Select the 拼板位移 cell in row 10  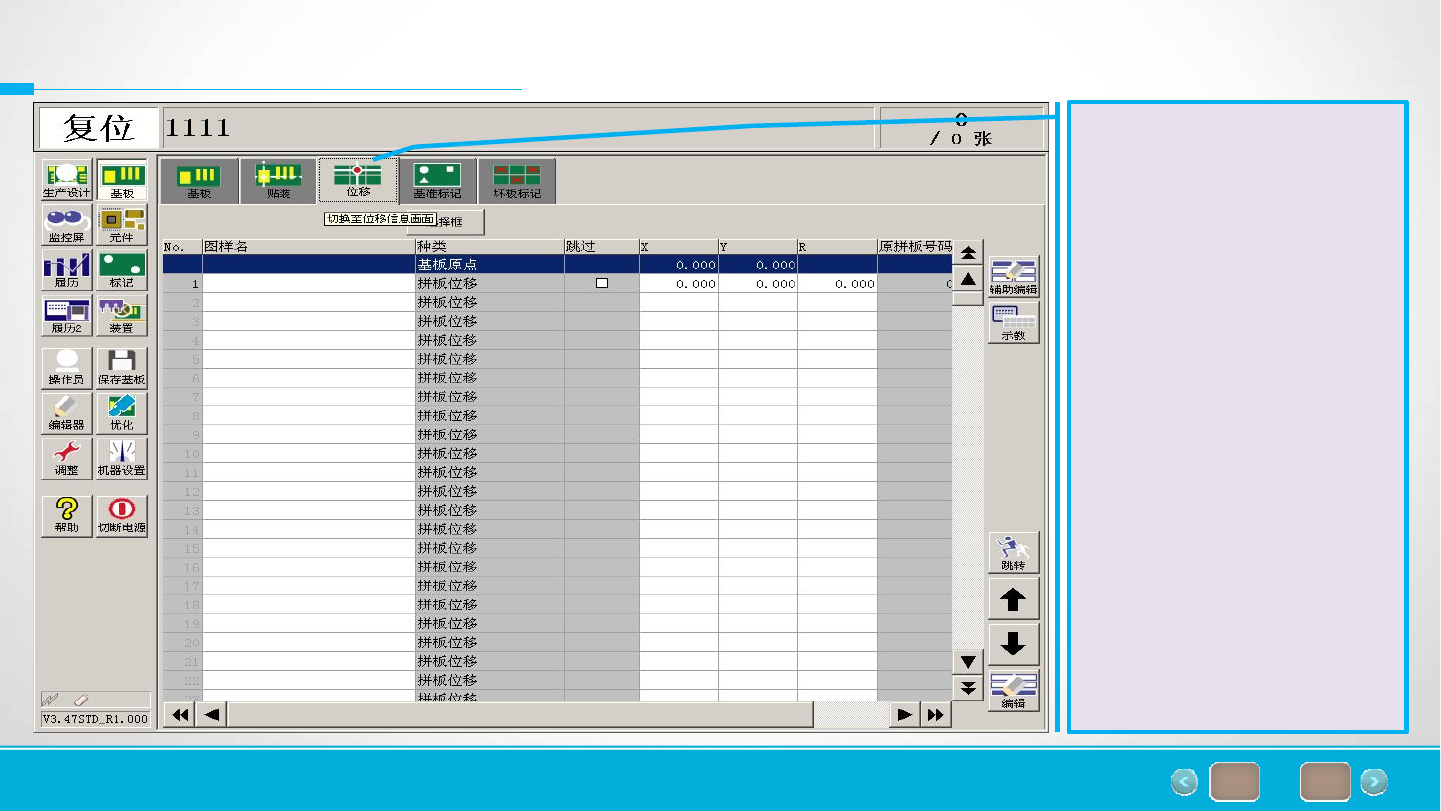[x=489, y=454]
